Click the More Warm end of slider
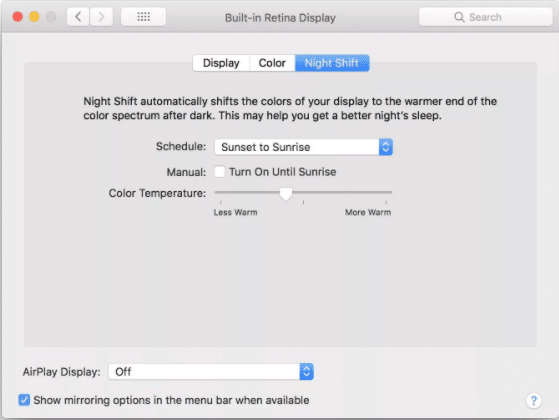Image resolution: width=559 pixels, height=420 pixels. [x=386, y=192]
